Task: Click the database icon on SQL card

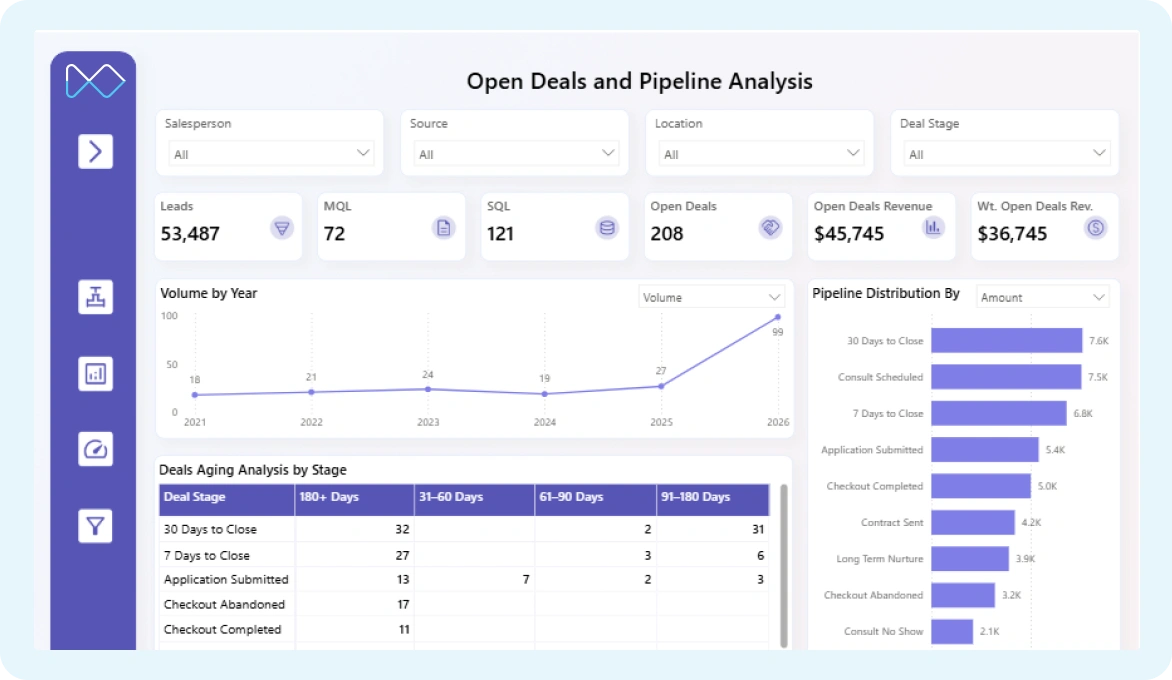Action: [x=607, y=228]
